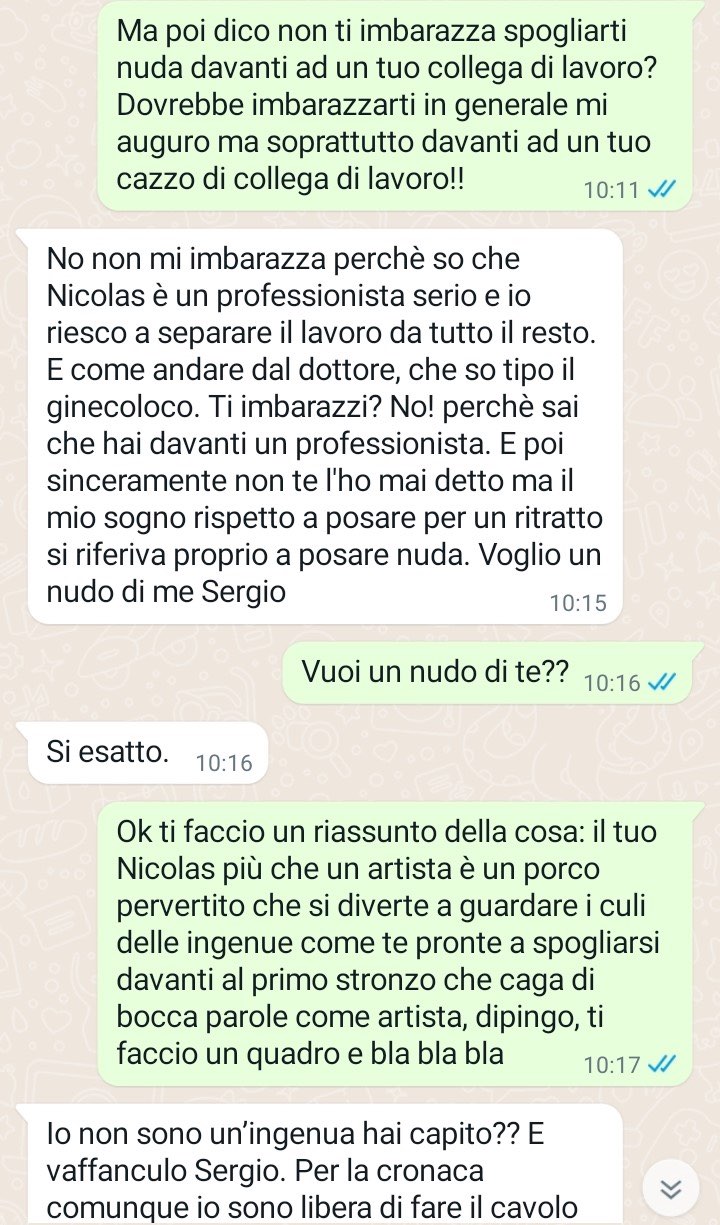Click the 10:16 timestamp next to 'Si esatto.'

click(x=225, y=763)
